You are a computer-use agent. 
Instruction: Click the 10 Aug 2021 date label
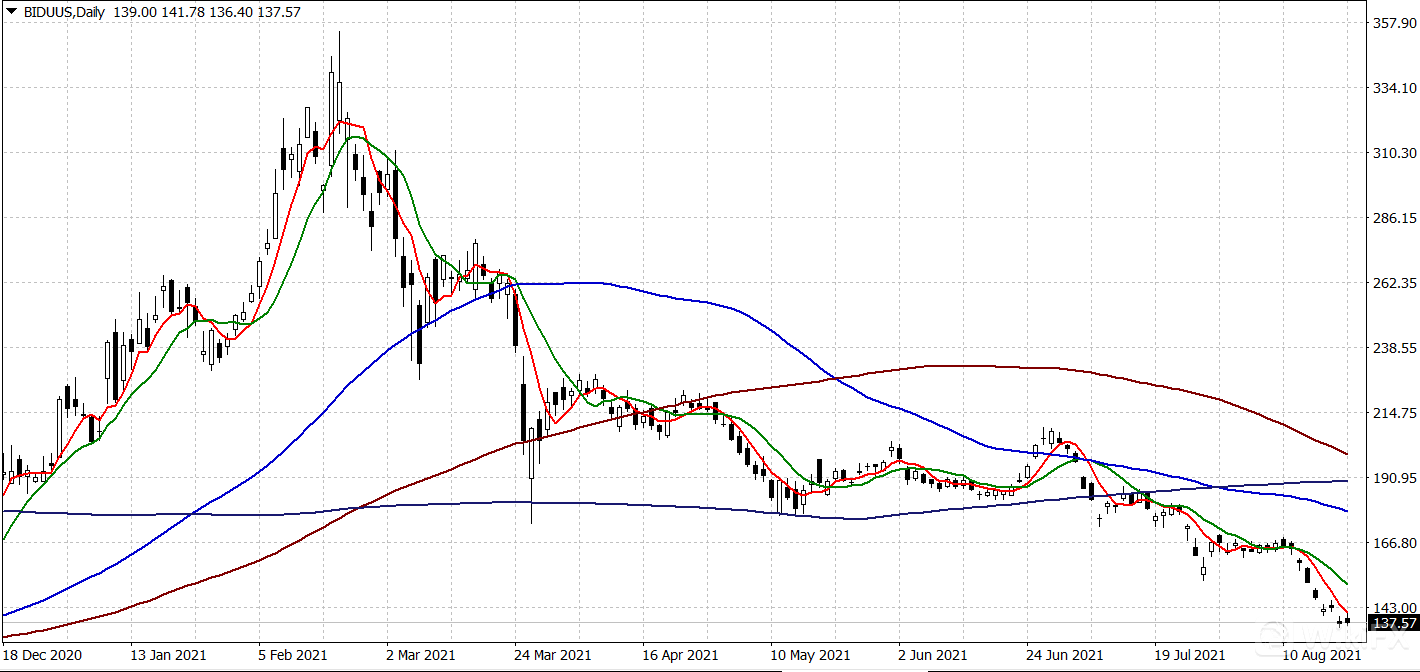1320,655
